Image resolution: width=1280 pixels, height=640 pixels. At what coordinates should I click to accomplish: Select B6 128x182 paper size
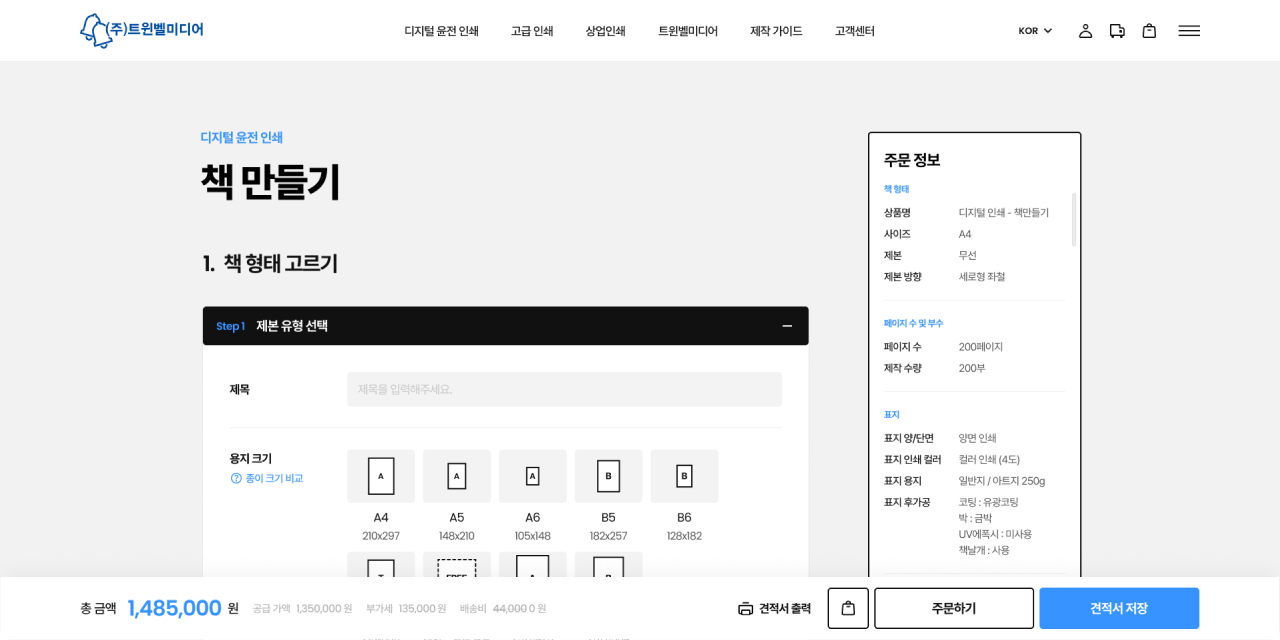(x=684, y=476)
